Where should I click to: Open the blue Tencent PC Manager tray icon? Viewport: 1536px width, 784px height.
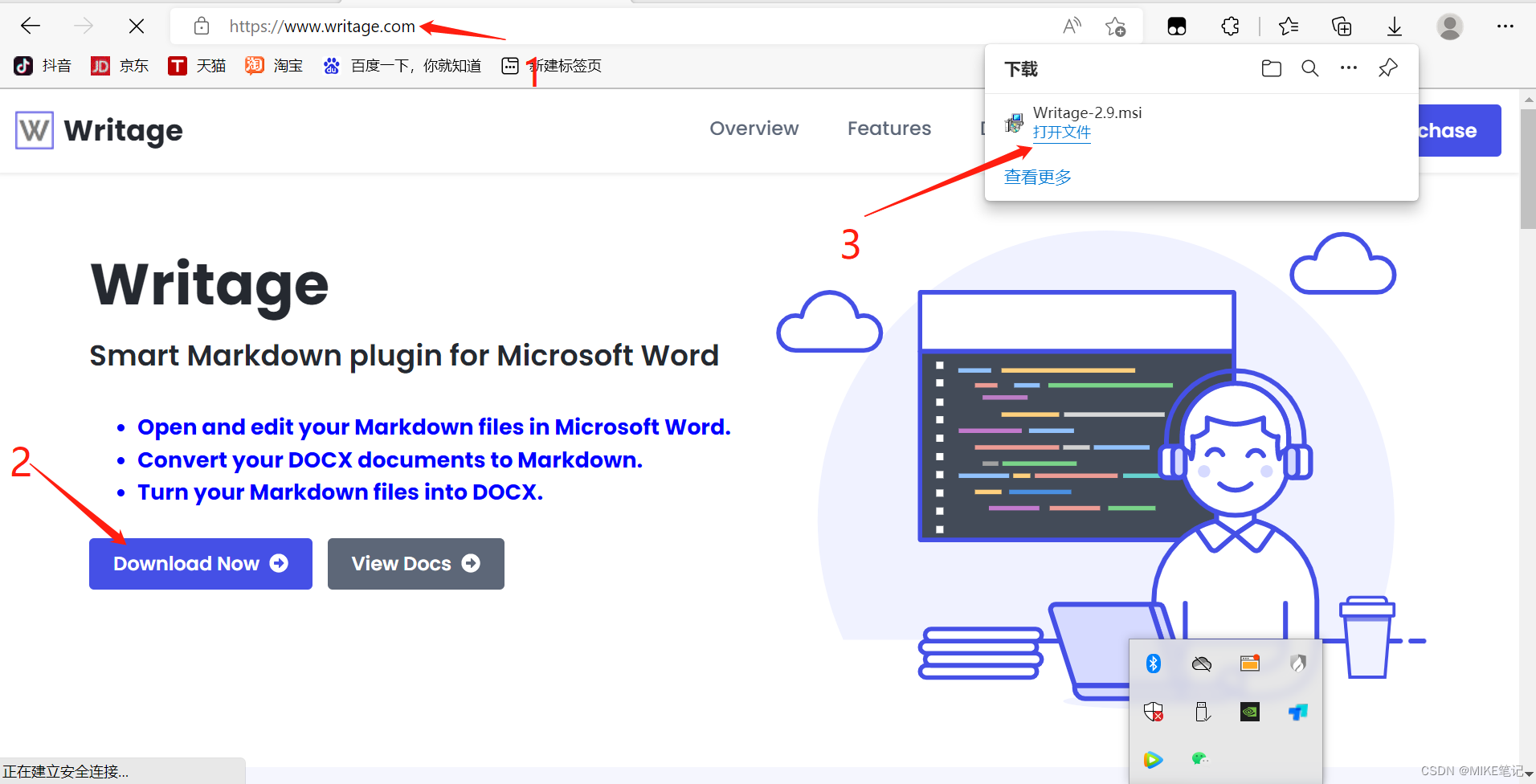click(x=1298, y=712)
